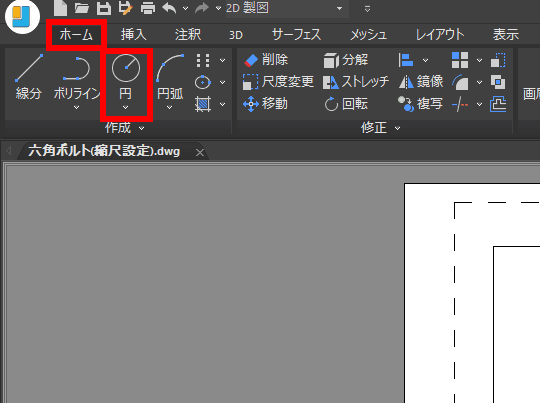The height and width of the screenshot is (403, 540).
Task: Open the レイアウト ribbon tab
Action: pos(440,34)
